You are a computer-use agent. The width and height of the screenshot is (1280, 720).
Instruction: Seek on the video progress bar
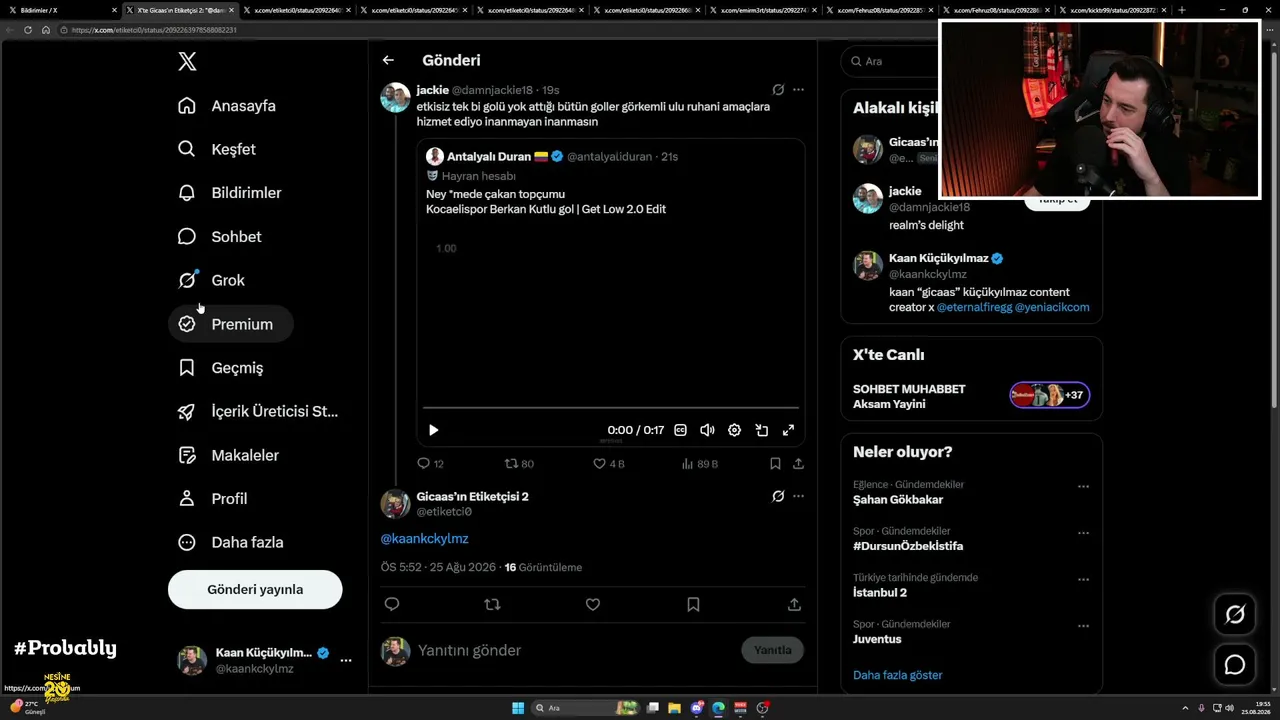610,408
